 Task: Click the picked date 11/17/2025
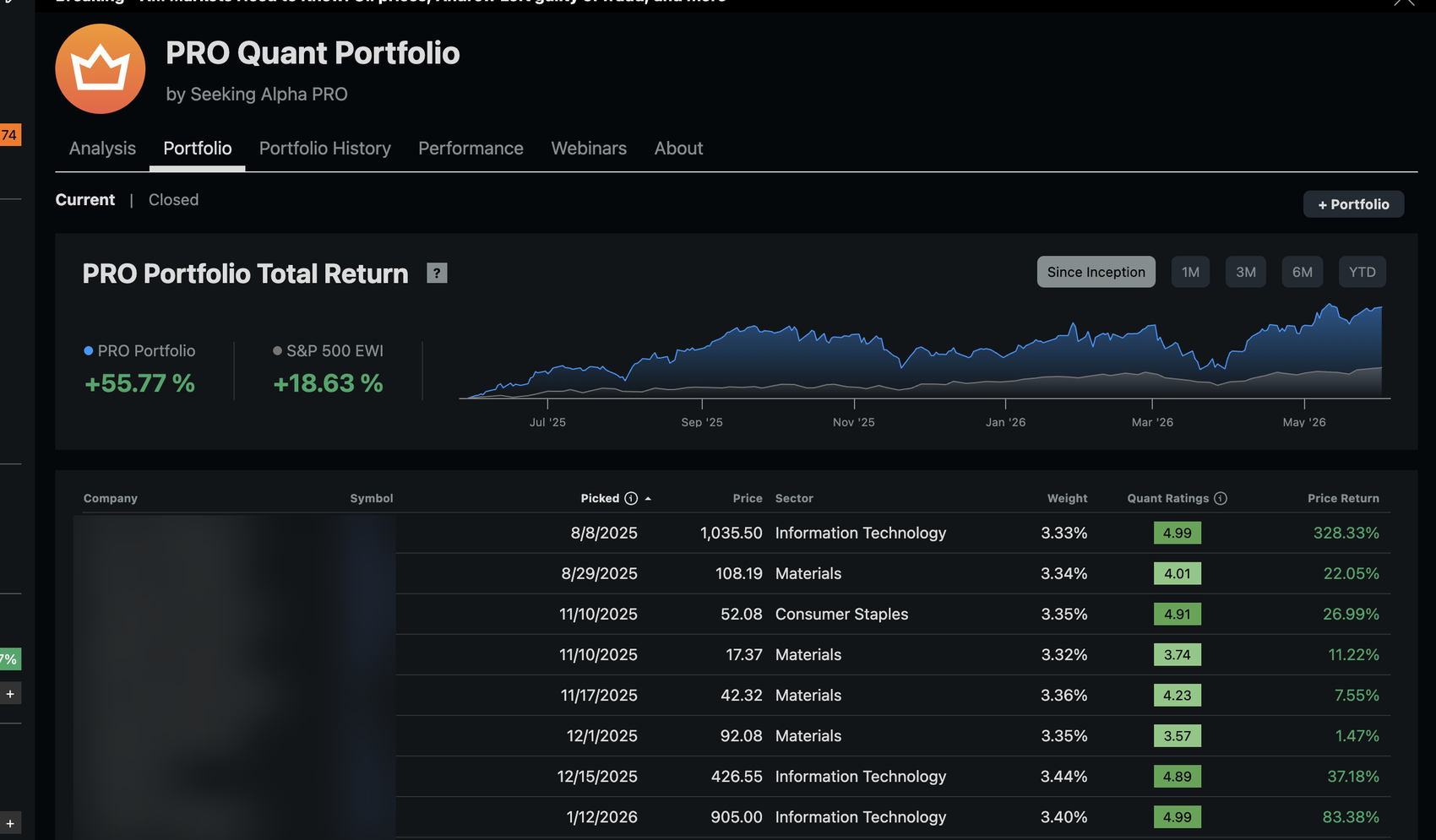coord(599,695)
